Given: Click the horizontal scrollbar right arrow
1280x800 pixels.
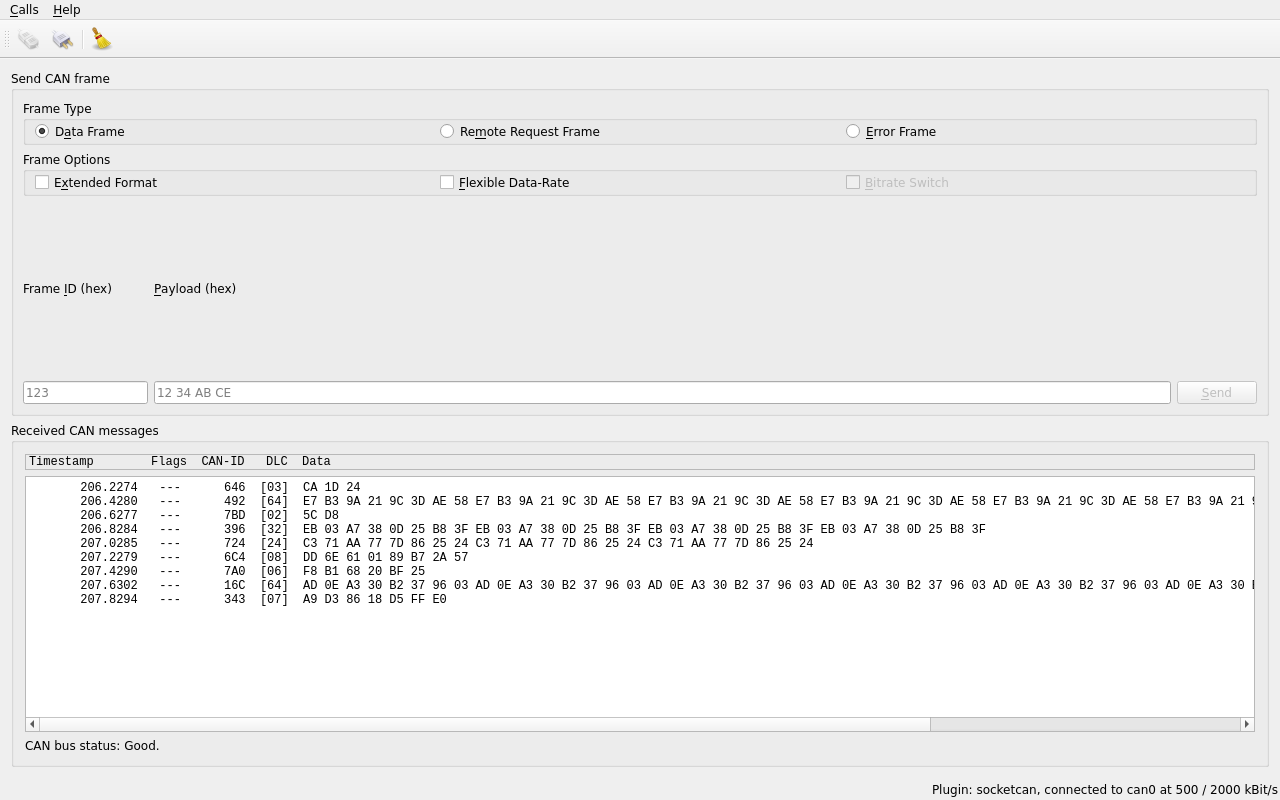Looking at the screenshot, I should tap(1246, 724).
